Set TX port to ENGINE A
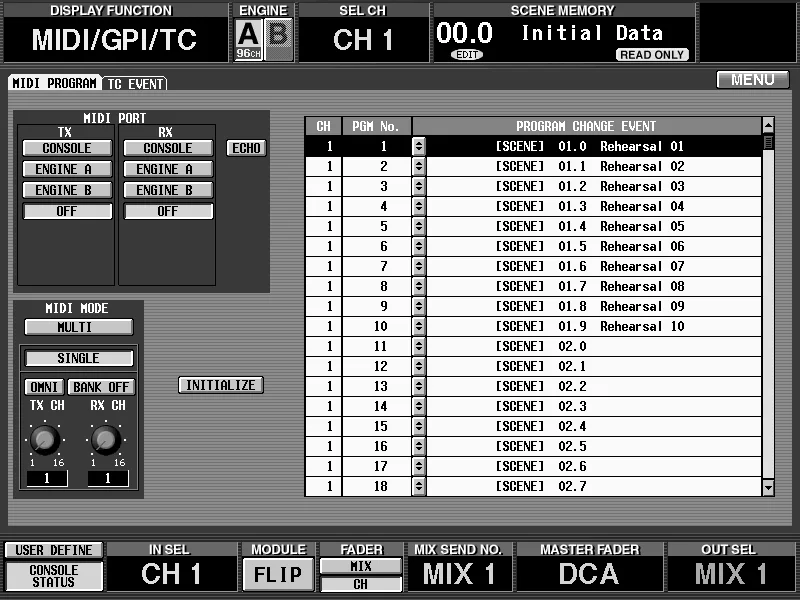The width and height of the screenshot is (800, 600). coord(67,169)
